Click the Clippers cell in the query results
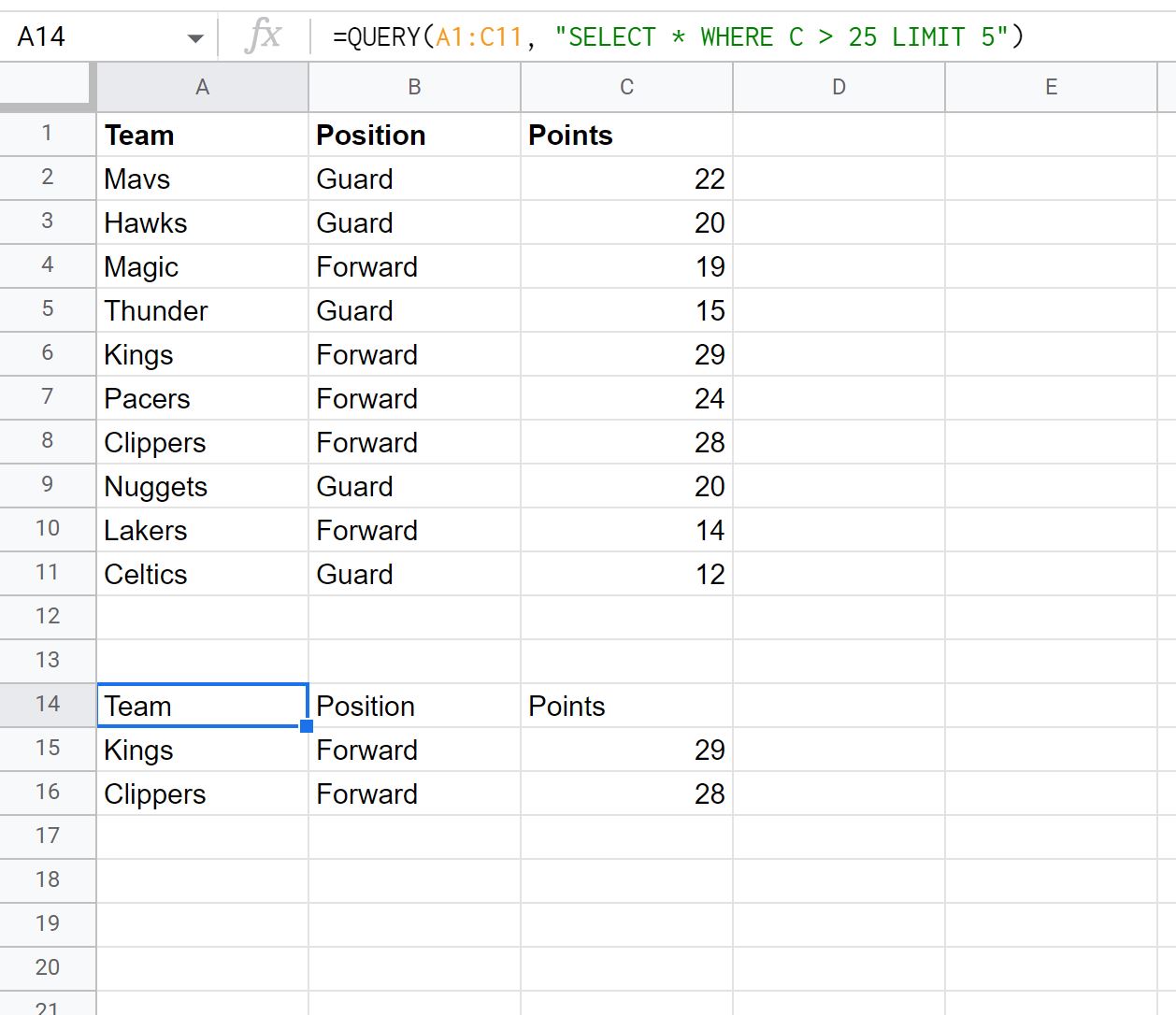The width and height of the screenshot is (1176, 1015). click(202, 793)
